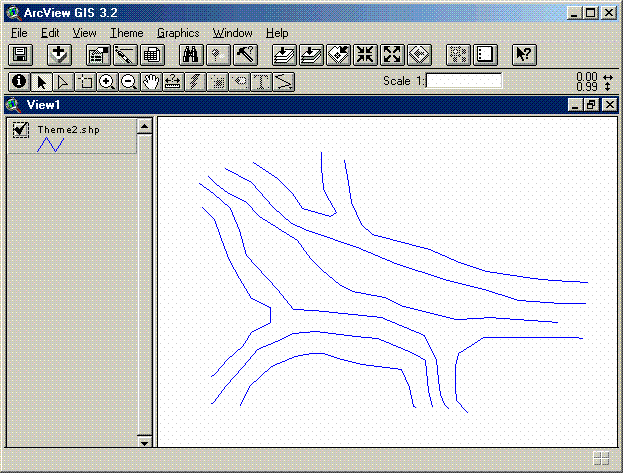
Task: Open the Query Builder hammer icon
Action: [x=245, y=55]
